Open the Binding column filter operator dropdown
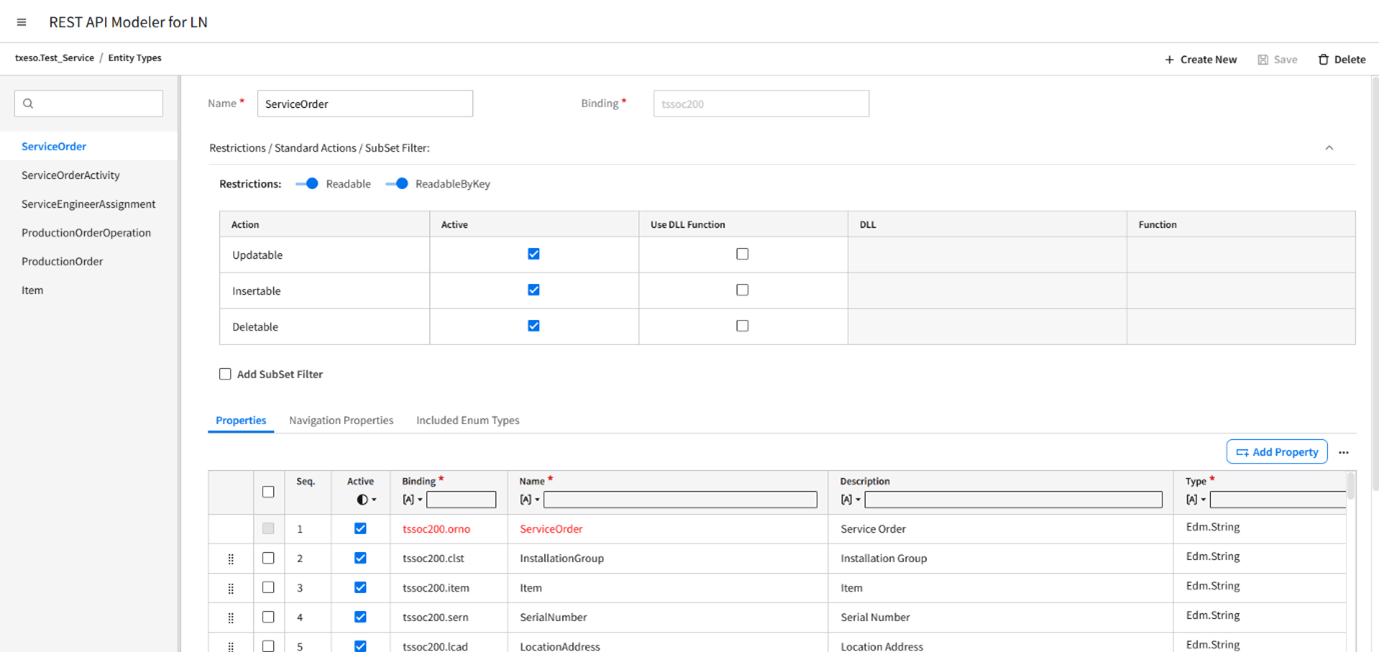This screenshot has width=1379, height=652. (x=412, y=500)
